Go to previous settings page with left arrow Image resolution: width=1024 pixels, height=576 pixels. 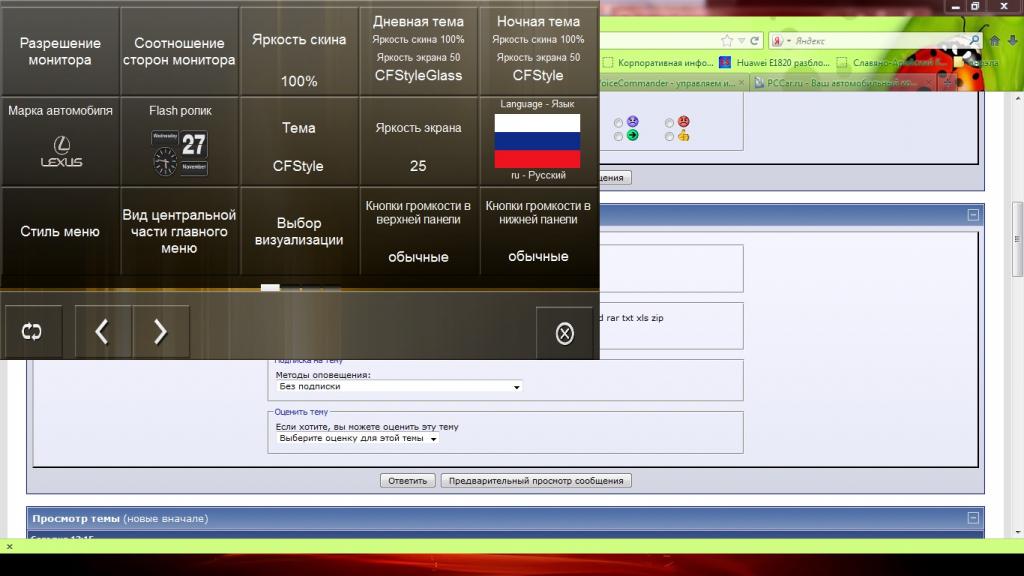tap(102, 332)
